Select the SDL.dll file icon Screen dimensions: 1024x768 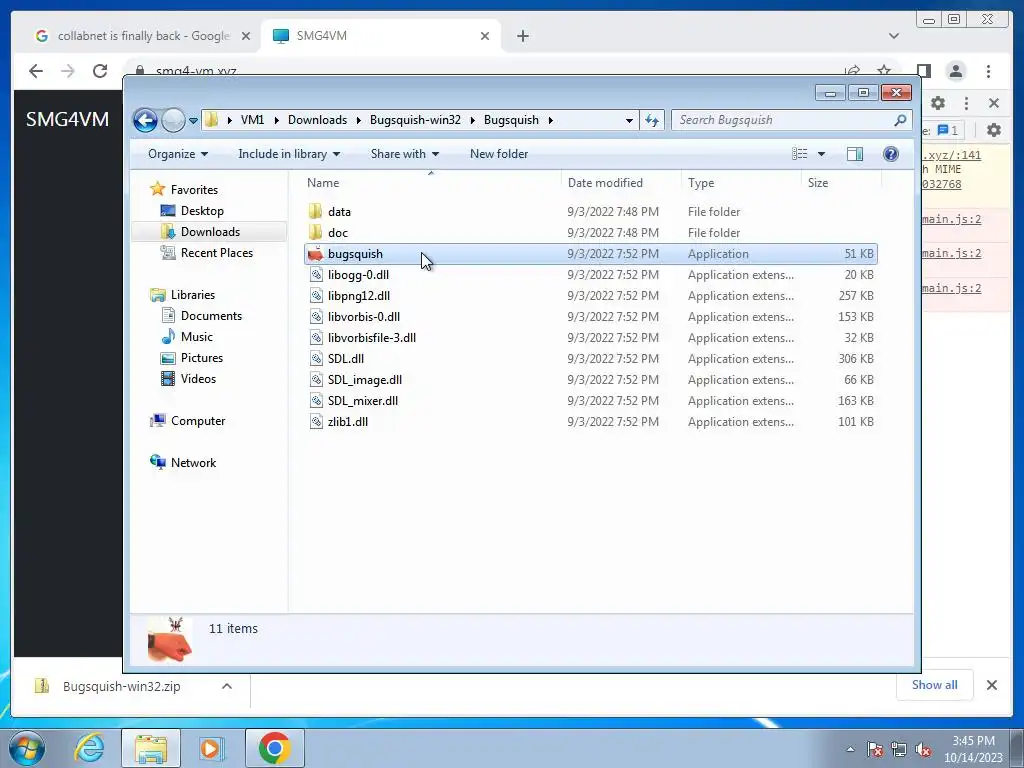click(x=316, y=359)
